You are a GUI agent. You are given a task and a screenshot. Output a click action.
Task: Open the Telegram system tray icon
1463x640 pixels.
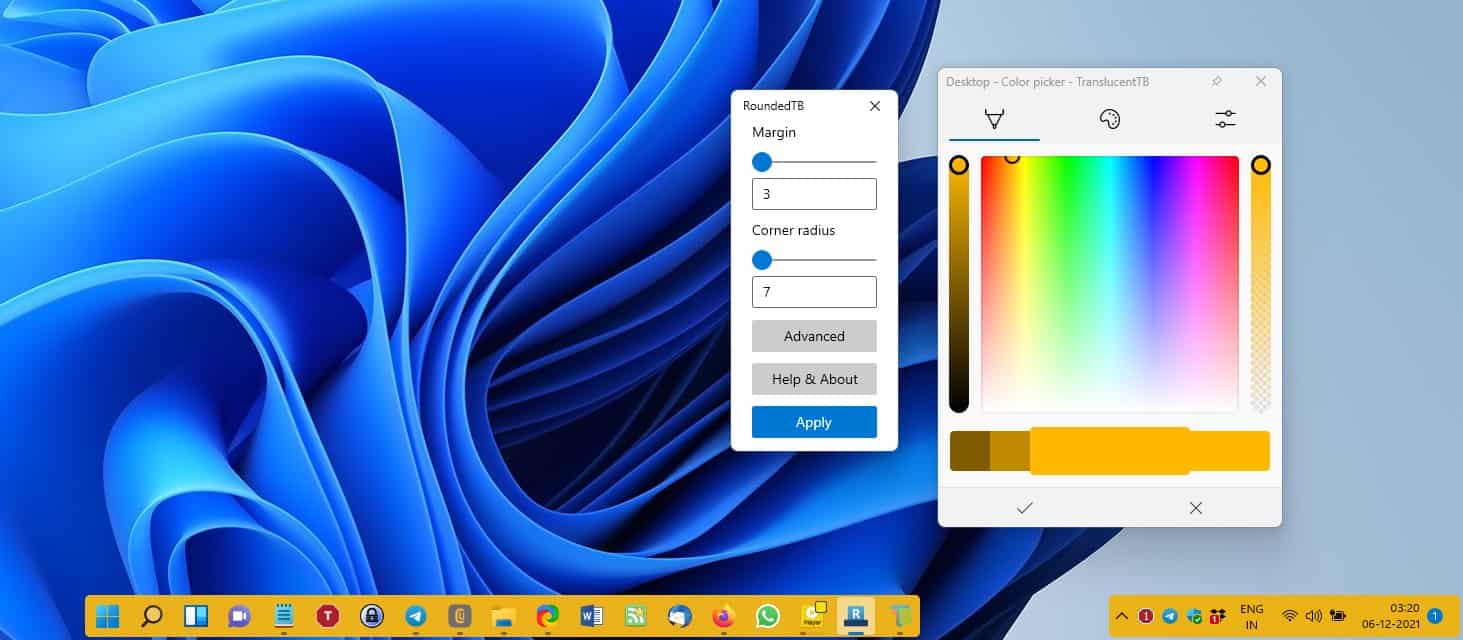pos(1170,616)
